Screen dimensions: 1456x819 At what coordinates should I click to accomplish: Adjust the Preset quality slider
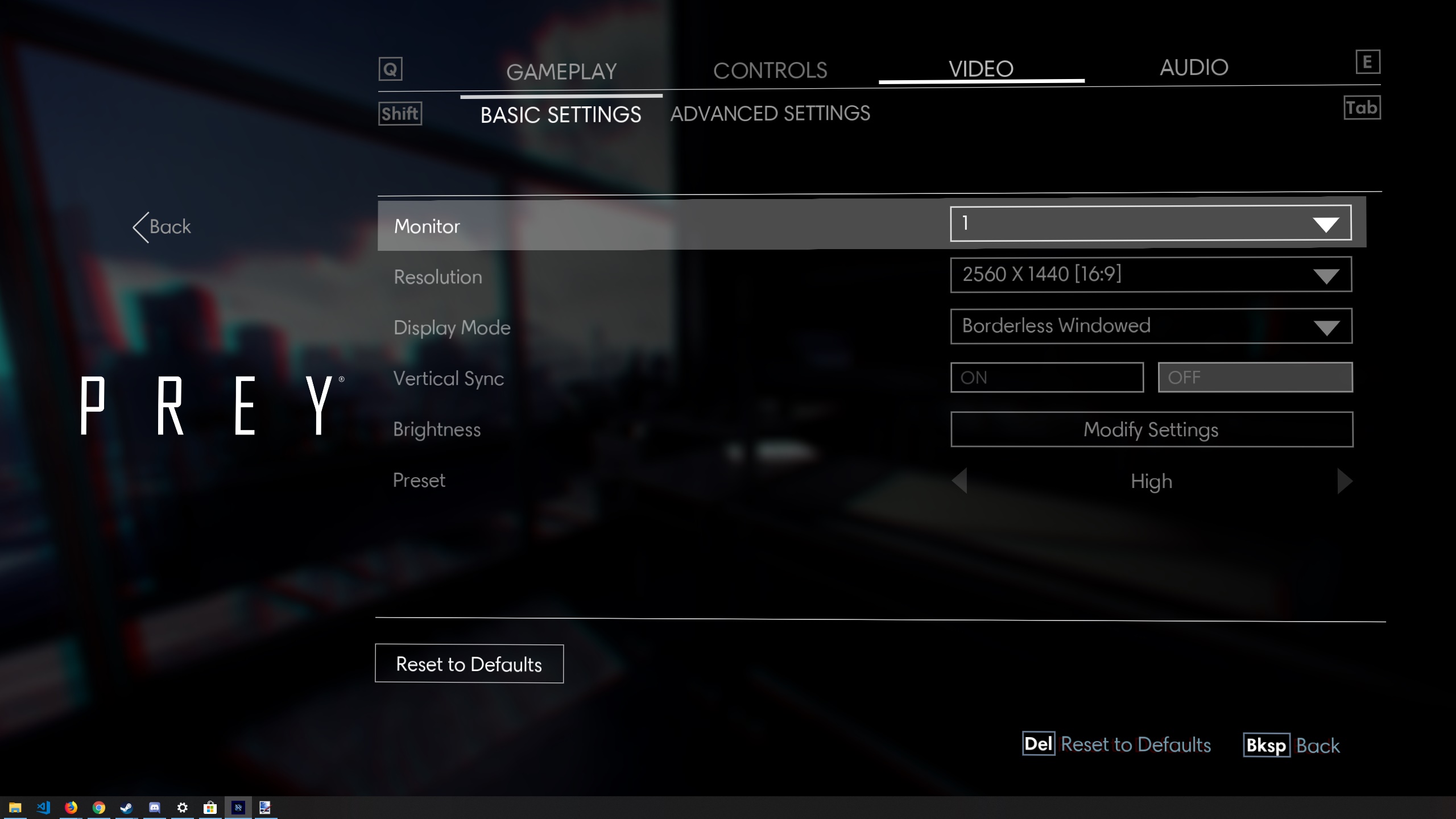pos(1344,480)
